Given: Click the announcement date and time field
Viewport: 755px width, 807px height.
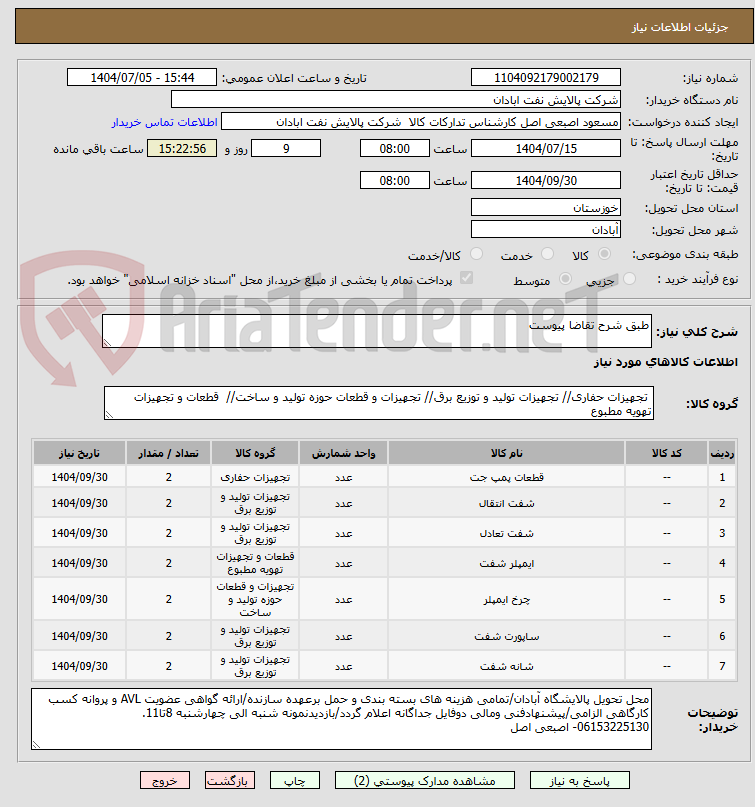Looking at the screenshot, I should [x=142, y=78].
